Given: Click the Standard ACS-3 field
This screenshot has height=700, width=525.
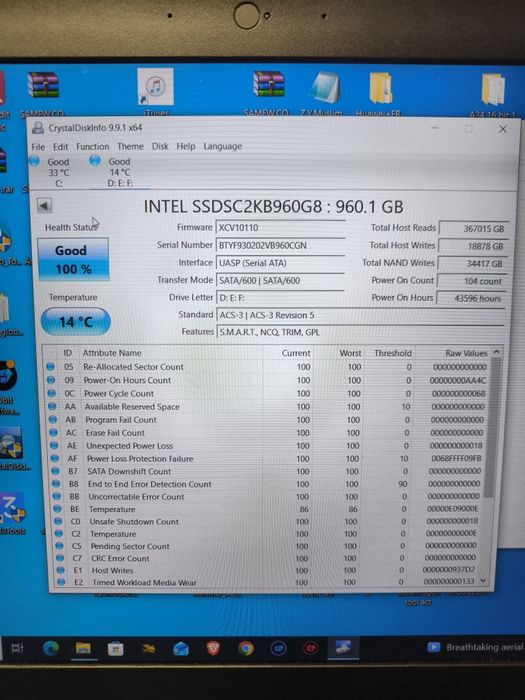Looking at the screenshot, I should tap(360, 315).
